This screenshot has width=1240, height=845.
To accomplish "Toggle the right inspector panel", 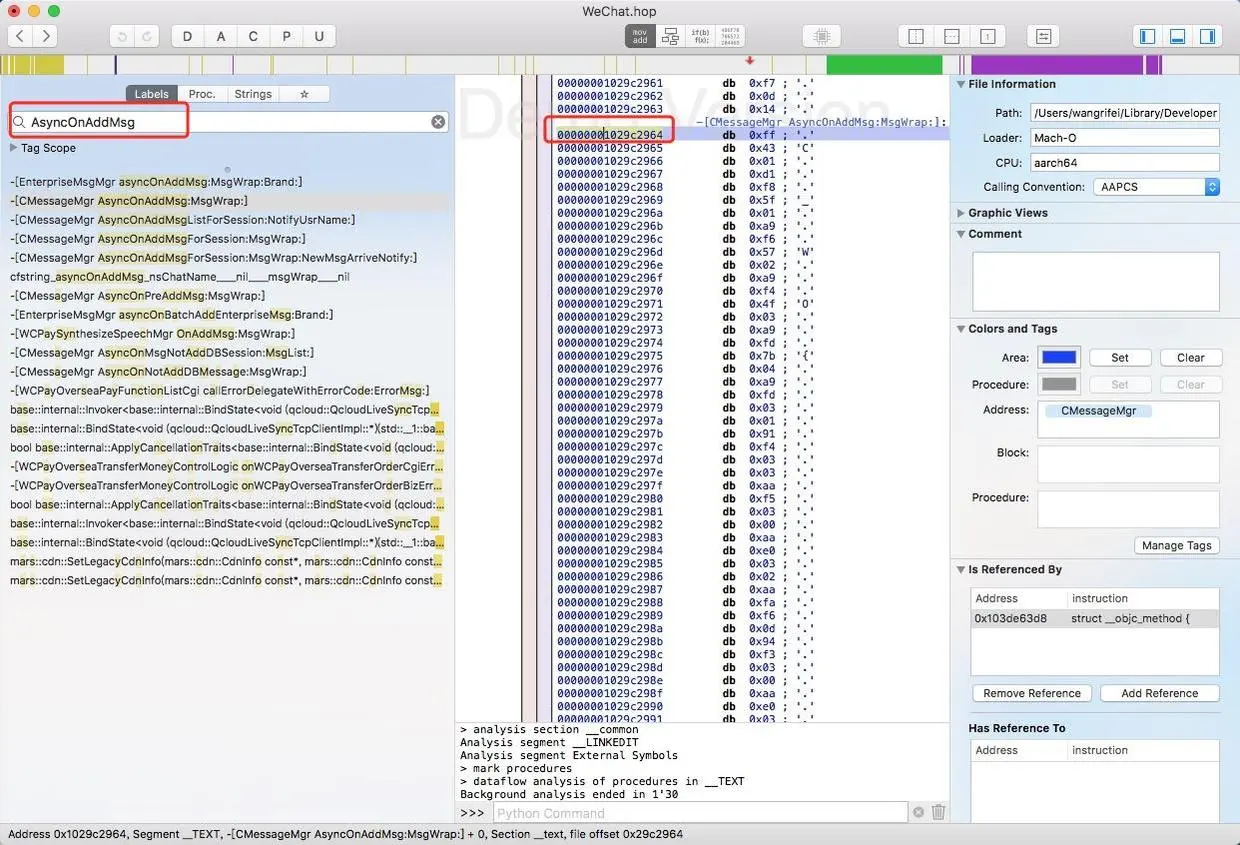I will [1207, 36].
